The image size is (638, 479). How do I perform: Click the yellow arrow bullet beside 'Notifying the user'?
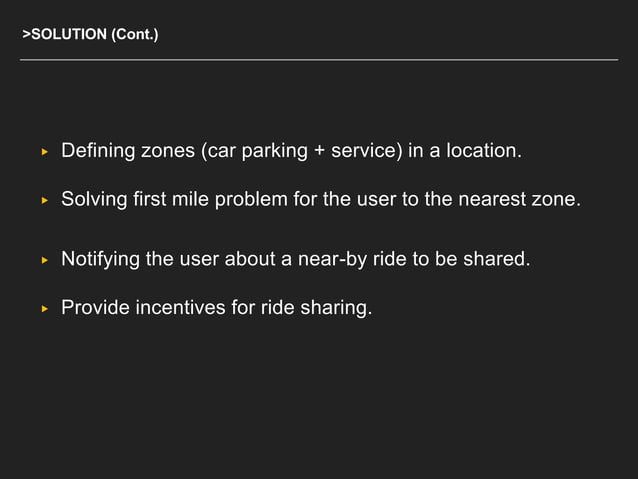(x=45, y=260)
